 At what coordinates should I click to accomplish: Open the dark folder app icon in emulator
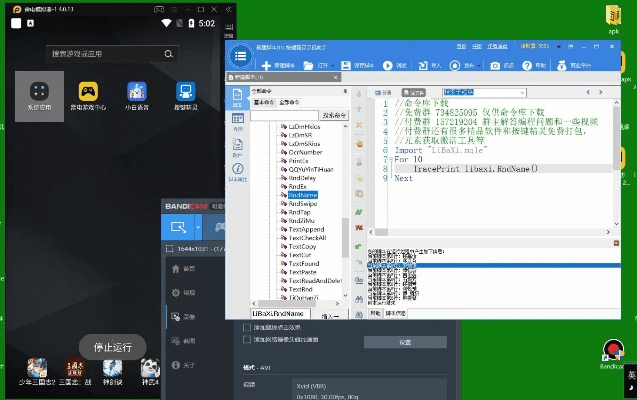click(39, 91)
